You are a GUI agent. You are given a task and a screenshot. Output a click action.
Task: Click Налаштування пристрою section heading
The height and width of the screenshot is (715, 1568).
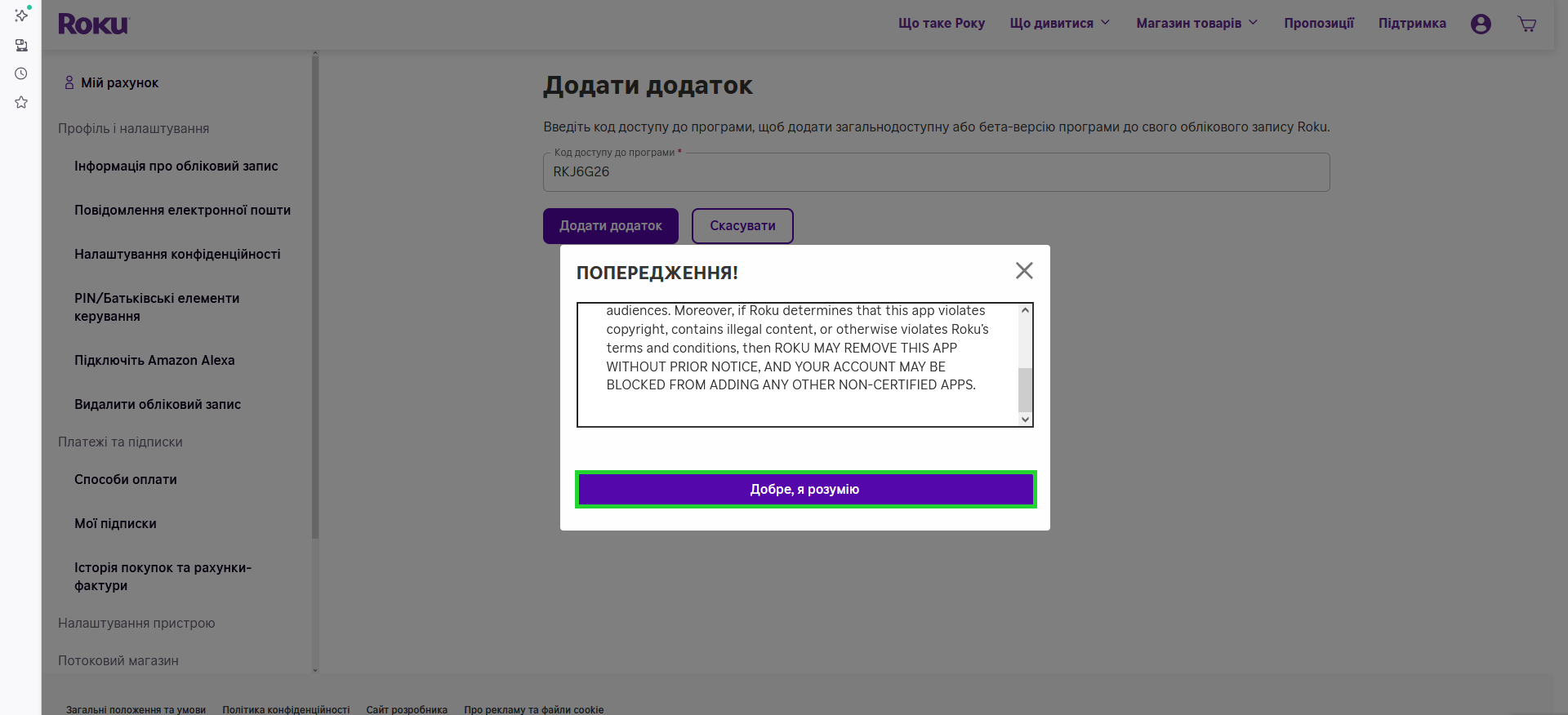pos(136,623)
